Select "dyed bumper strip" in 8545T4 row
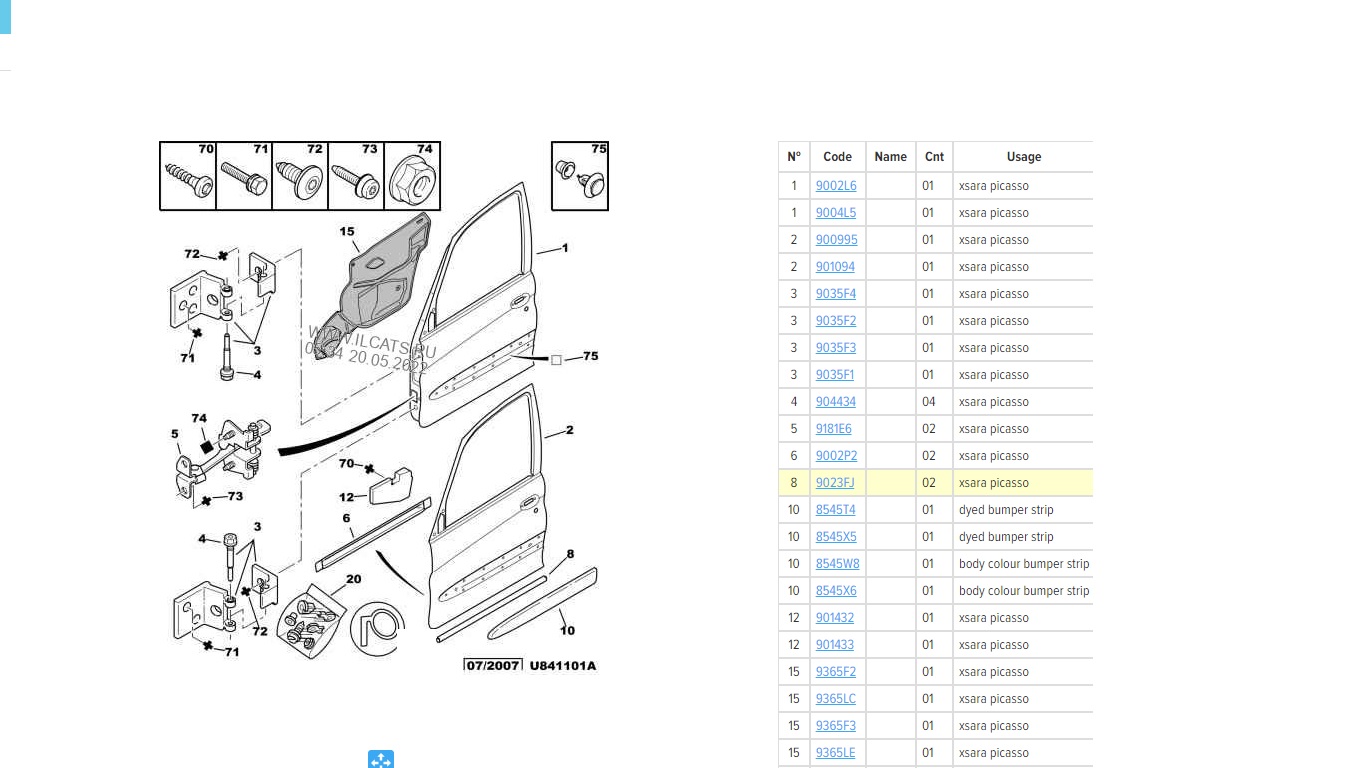1366x768 pixels. tap(1006, 510)
